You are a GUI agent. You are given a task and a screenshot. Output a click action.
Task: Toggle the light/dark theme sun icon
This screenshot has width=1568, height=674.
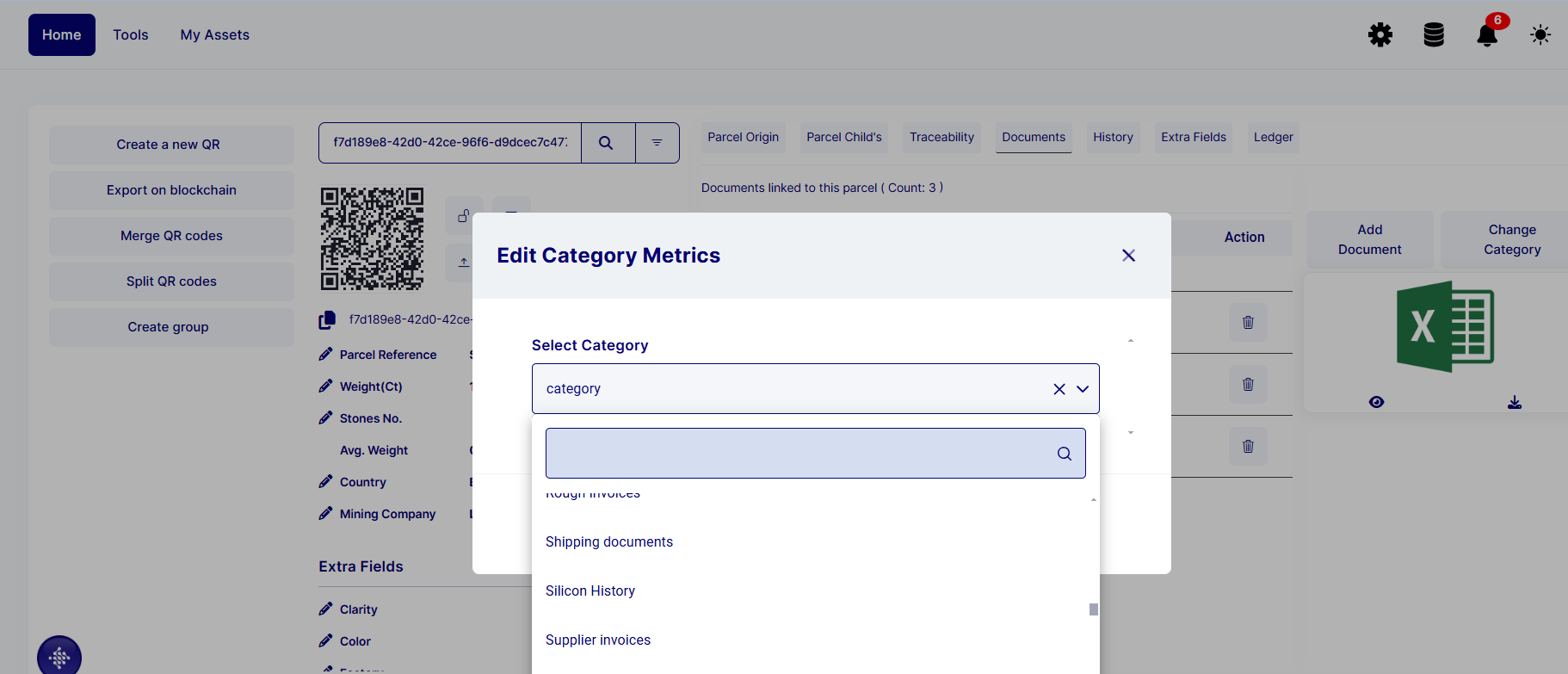point(1540,35)
